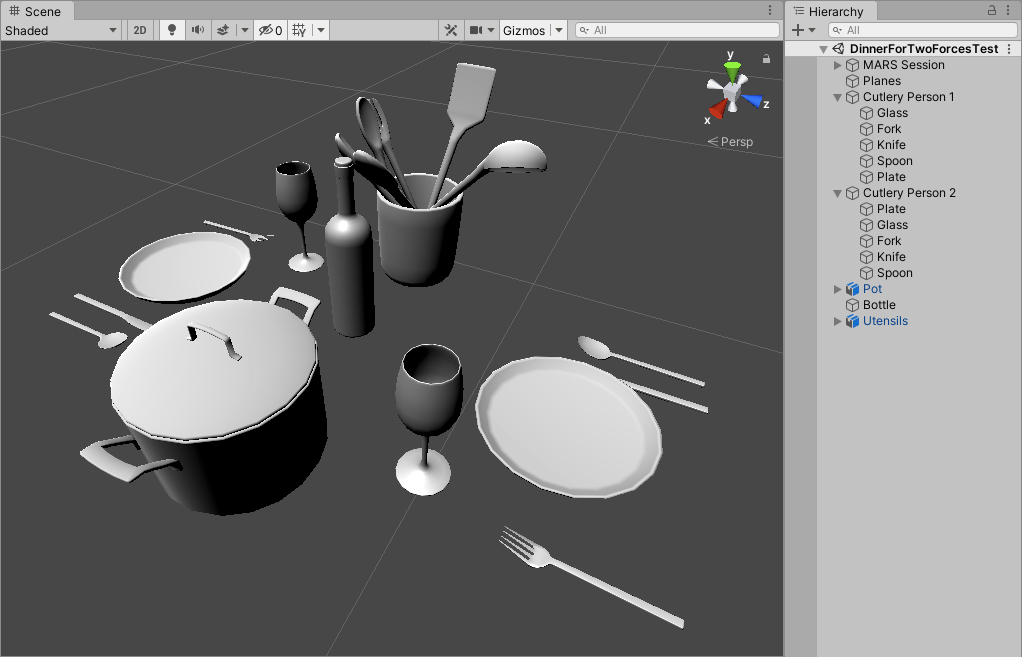The height and width of the screenshot is (657, 1022).
Task: Collapse the Cutlery Person 2 group
Action: pos(838,193)
